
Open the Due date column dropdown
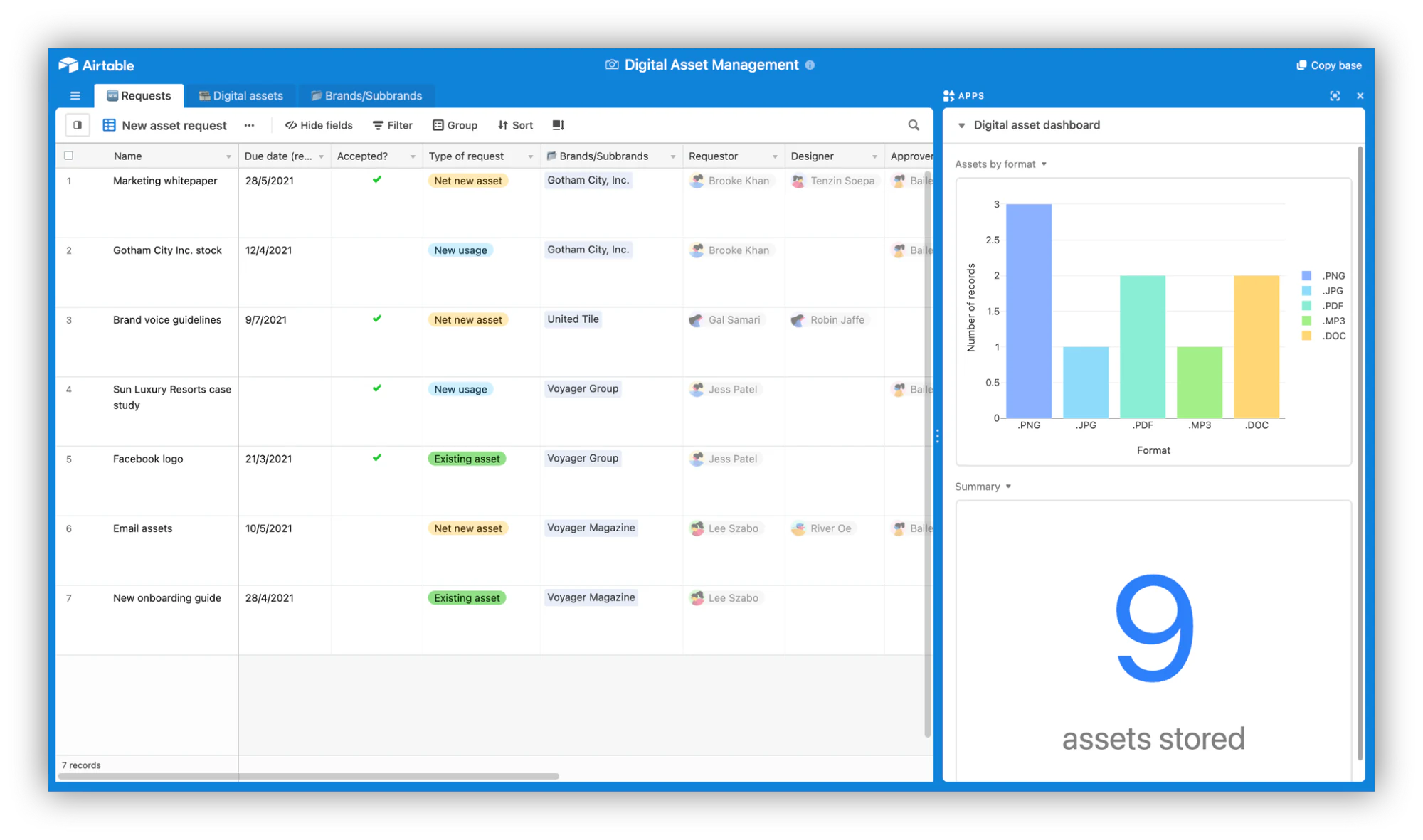pos(321,156)
